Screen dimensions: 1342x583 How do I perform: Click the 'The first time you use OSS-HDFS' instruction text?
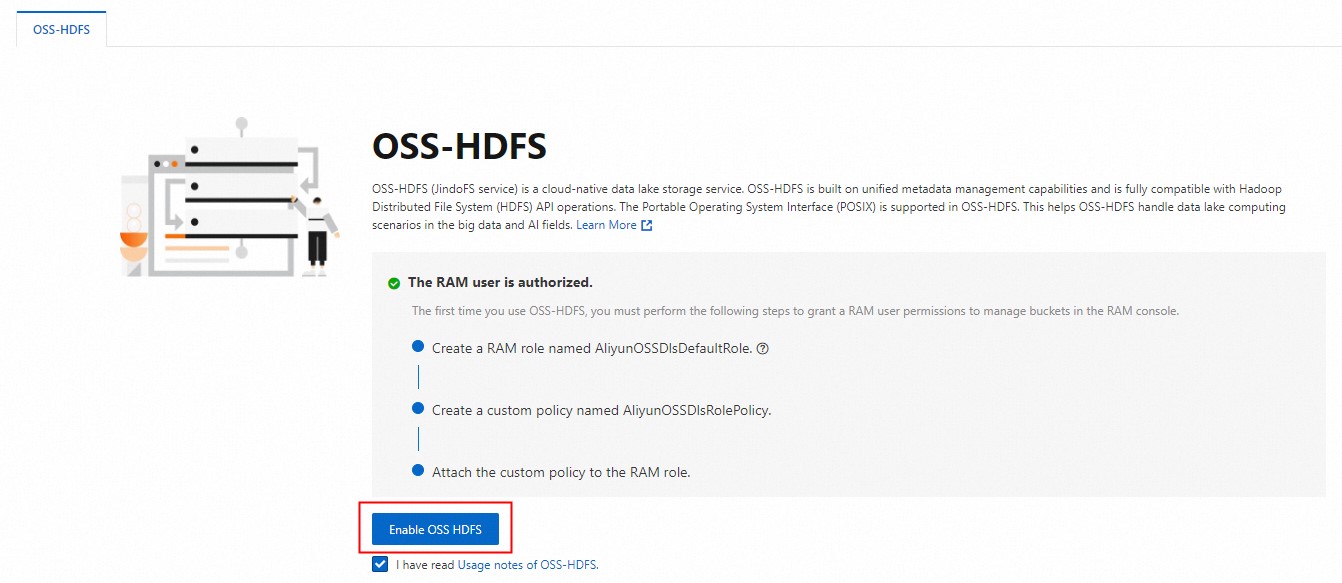(x=796, y=311)
